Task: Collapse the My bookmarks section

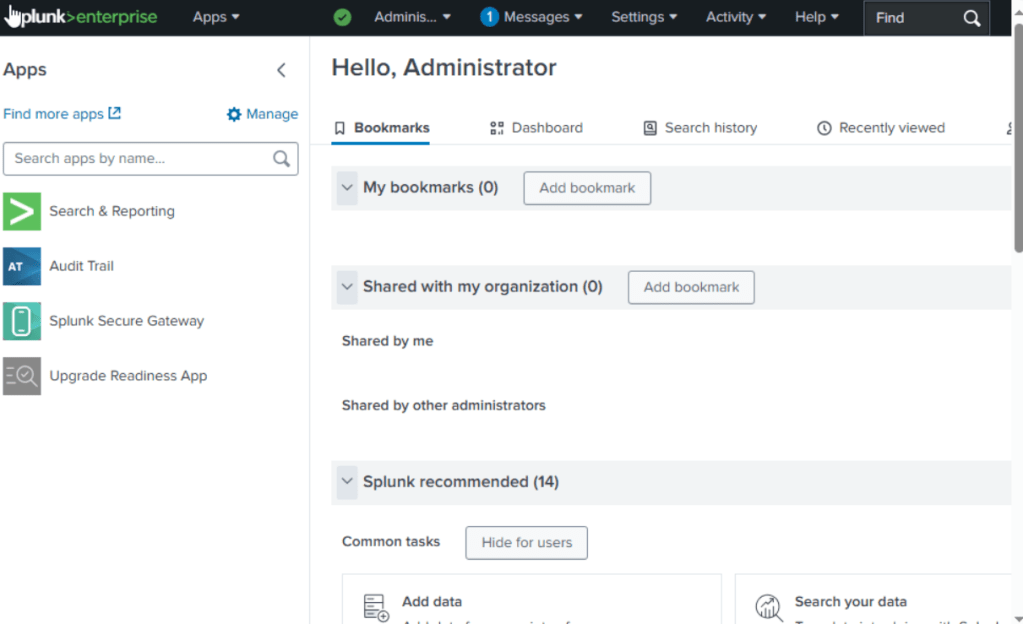Action: click(x=347, y=188)
